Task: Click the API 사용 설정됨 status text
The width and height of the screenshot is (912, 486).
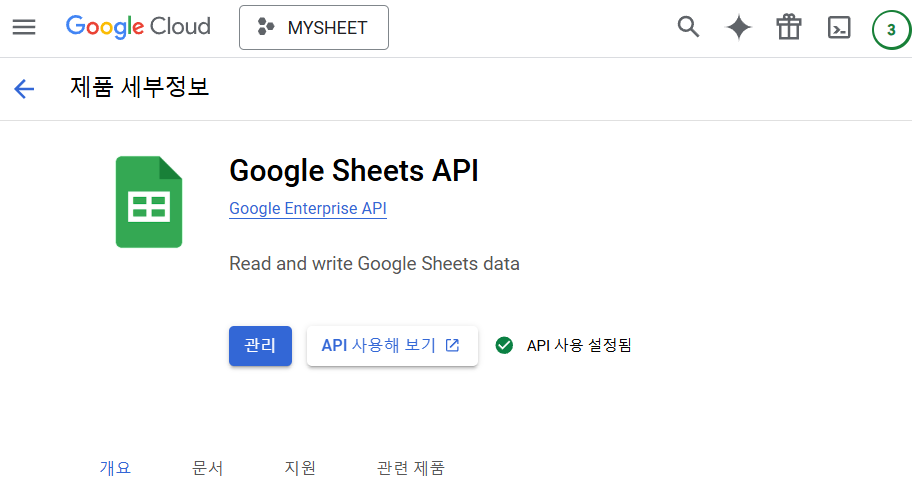Action: click(x=579, y=345)
